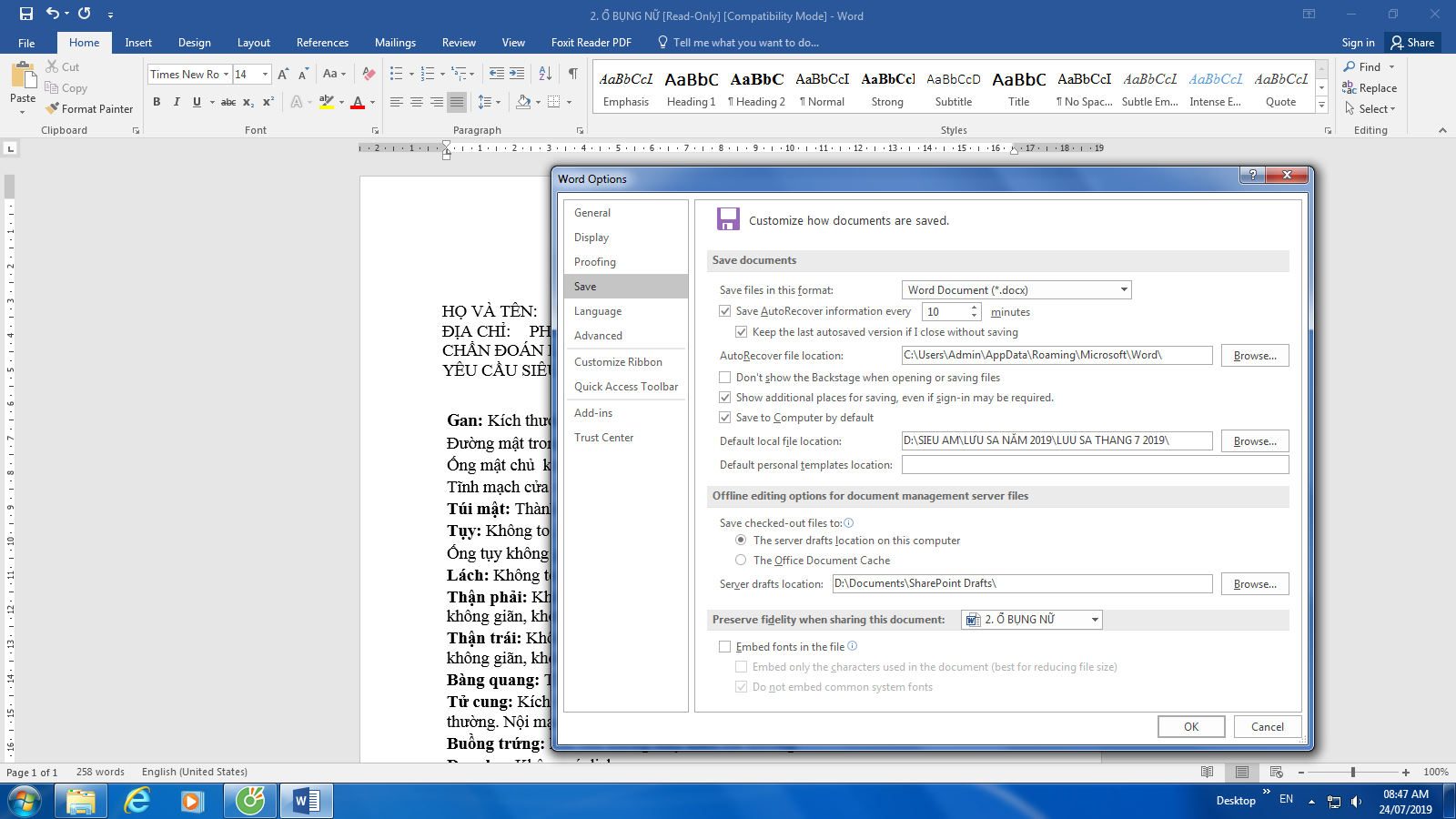Click the Sort icon in Paragraph group
This screenshot has width=1456, height=819.
(545, 74)
